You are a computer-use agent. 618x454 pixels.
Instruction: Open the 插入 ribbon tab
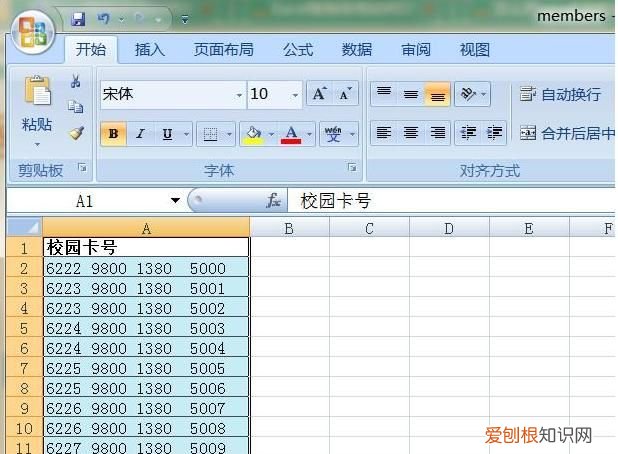(x=150, y=50)
